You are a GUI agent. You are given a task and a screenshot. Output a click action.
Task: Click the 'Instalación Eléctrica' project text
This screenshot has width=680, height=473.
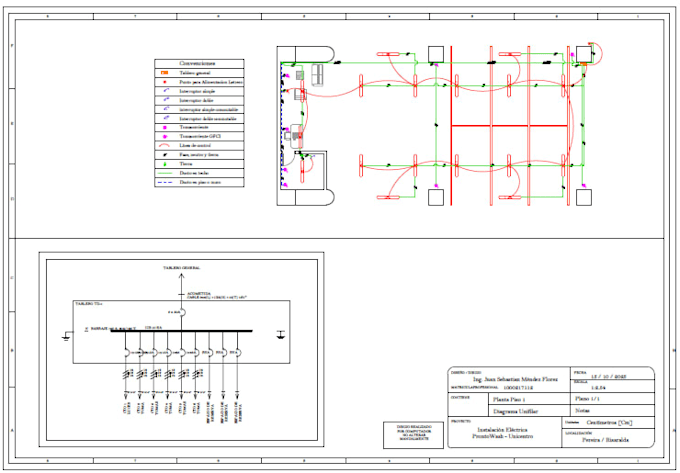502,430
